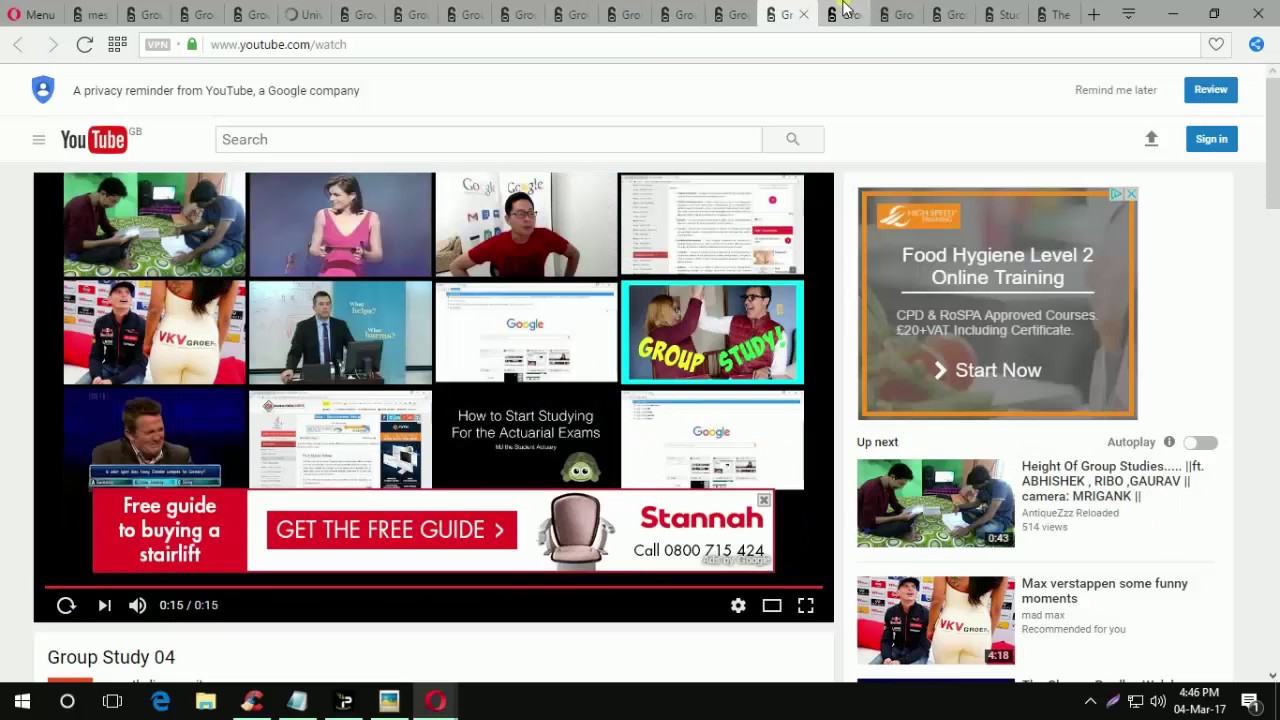Click Start Now on Food Hygiene ad
Image resolution: width=1280 pixels, height=720 pixels.
pyautogui.click(x=987, y=371)
